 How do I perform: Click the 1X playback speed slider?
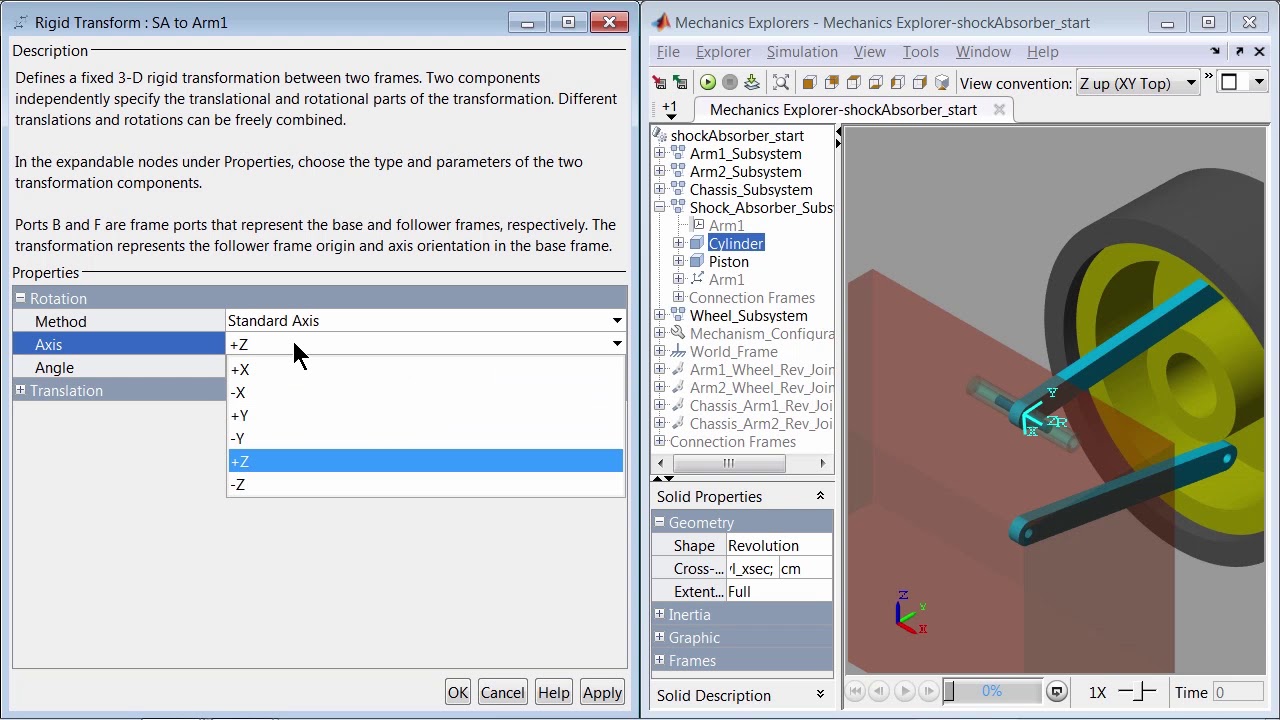(x=1137, y=692)
